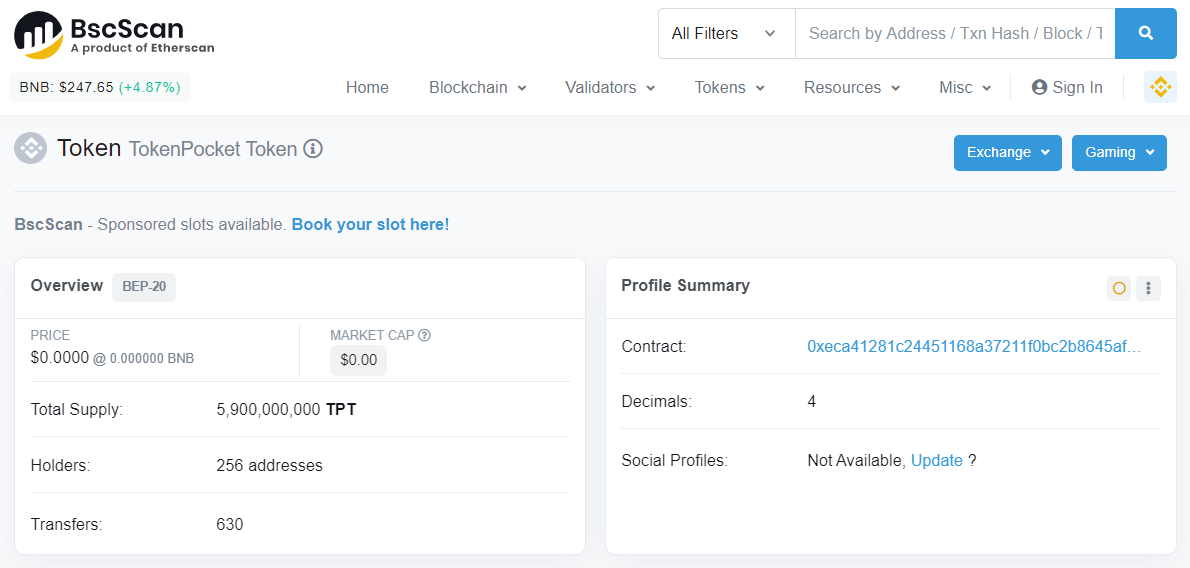Click the orange circle icon in Profile Summary
The height and width of the screenshot is (568, 1190).
[1119, 289]
